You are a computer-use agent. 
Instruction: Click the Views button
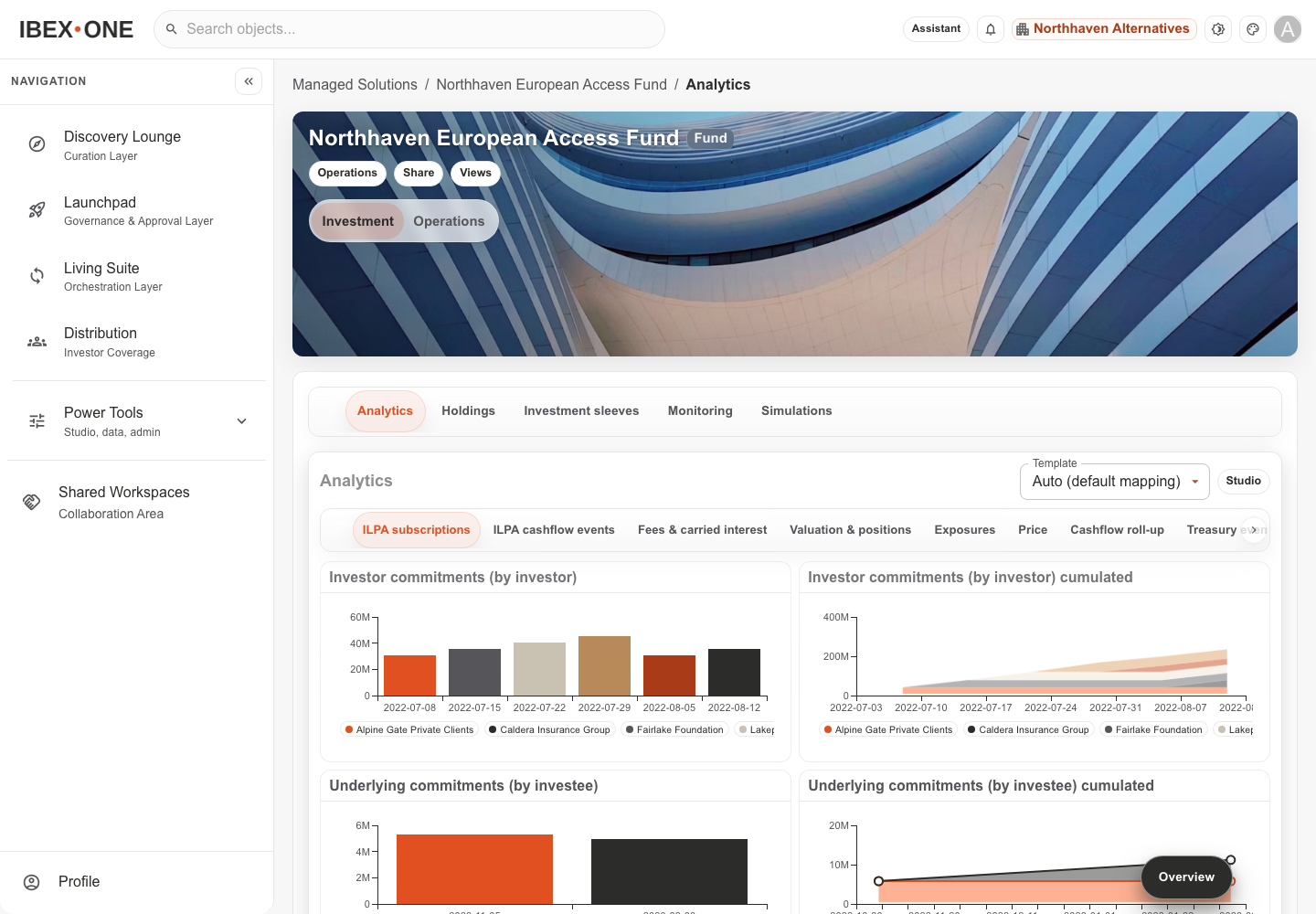[x=475, y=173]
